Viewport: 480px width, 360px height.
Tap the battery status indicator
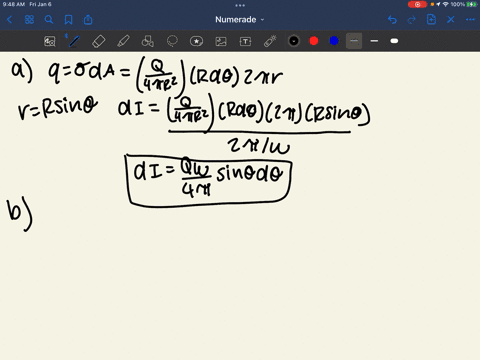pos(471,4)
